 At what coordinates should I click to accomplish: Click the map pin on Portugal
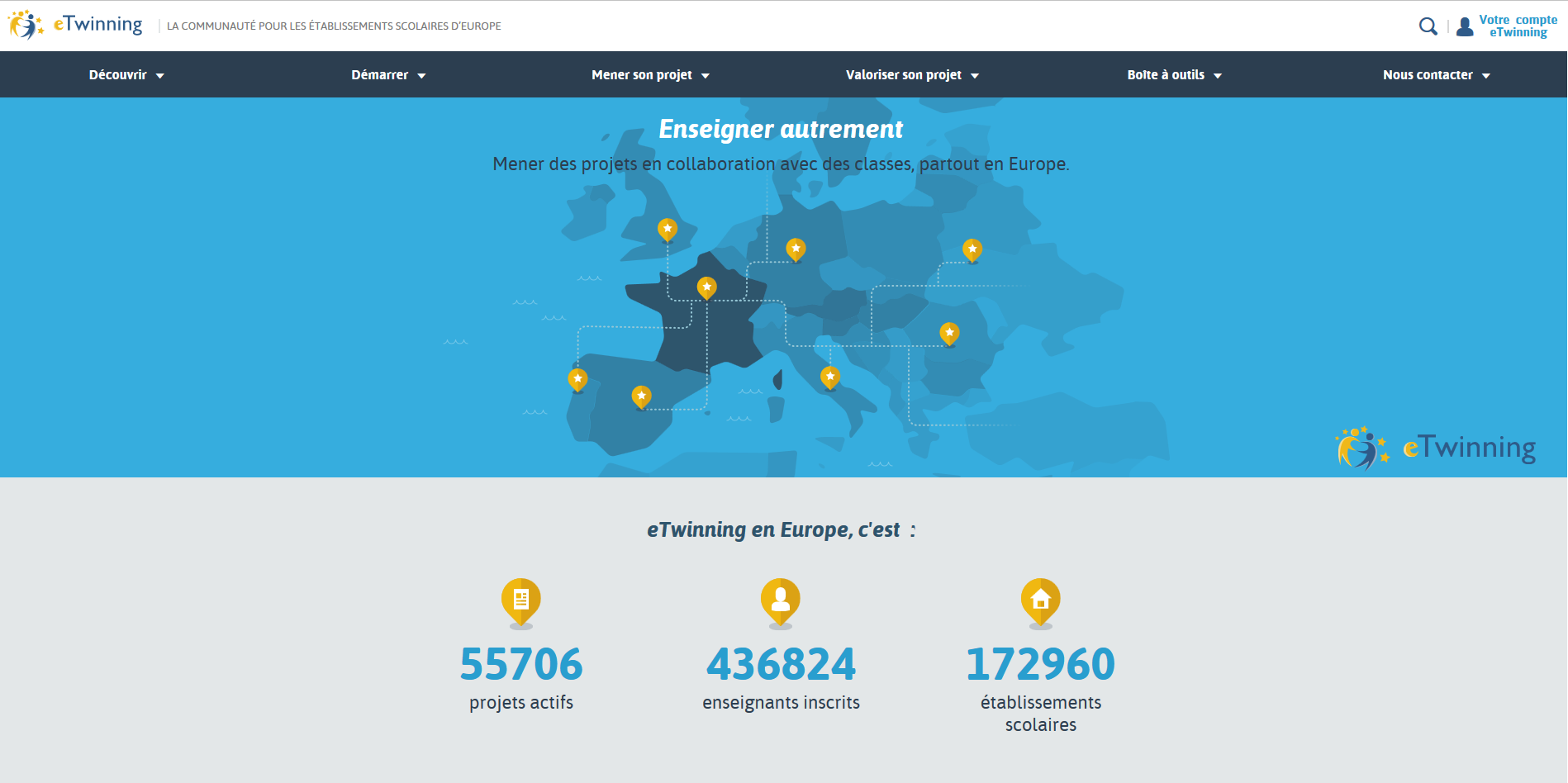tap(577, 378)
